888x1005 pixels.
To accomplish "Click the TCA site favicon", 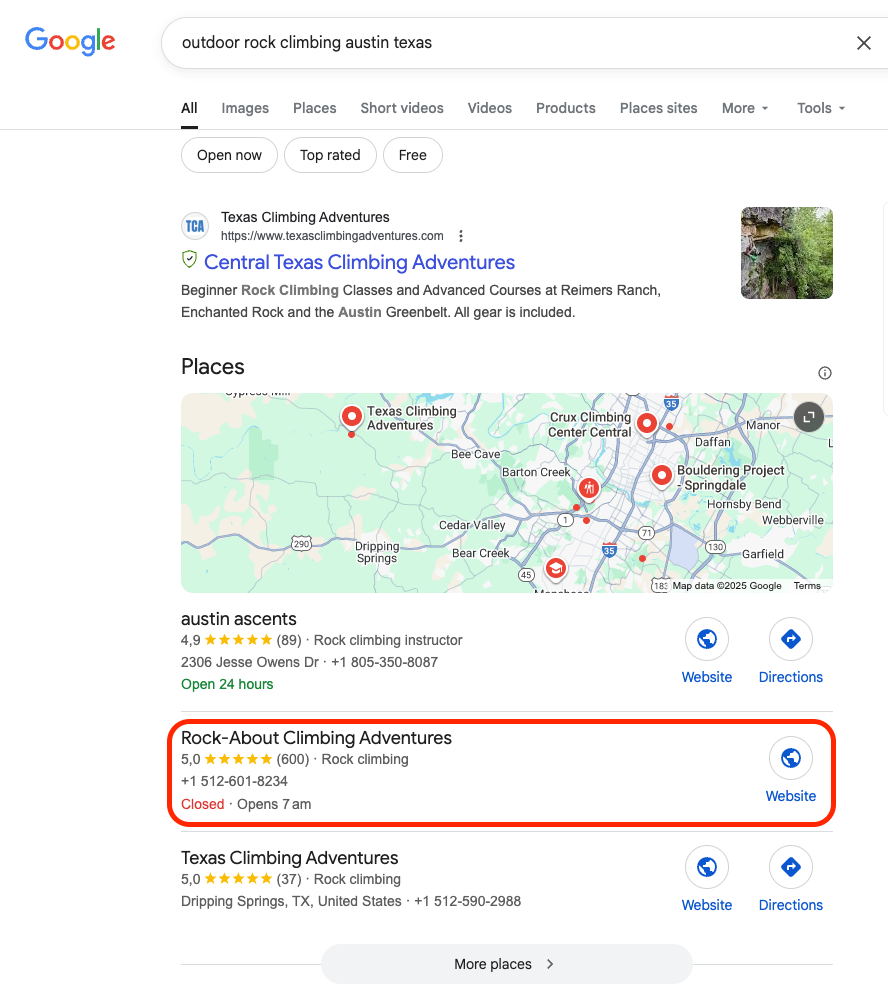I will point(194,226).
